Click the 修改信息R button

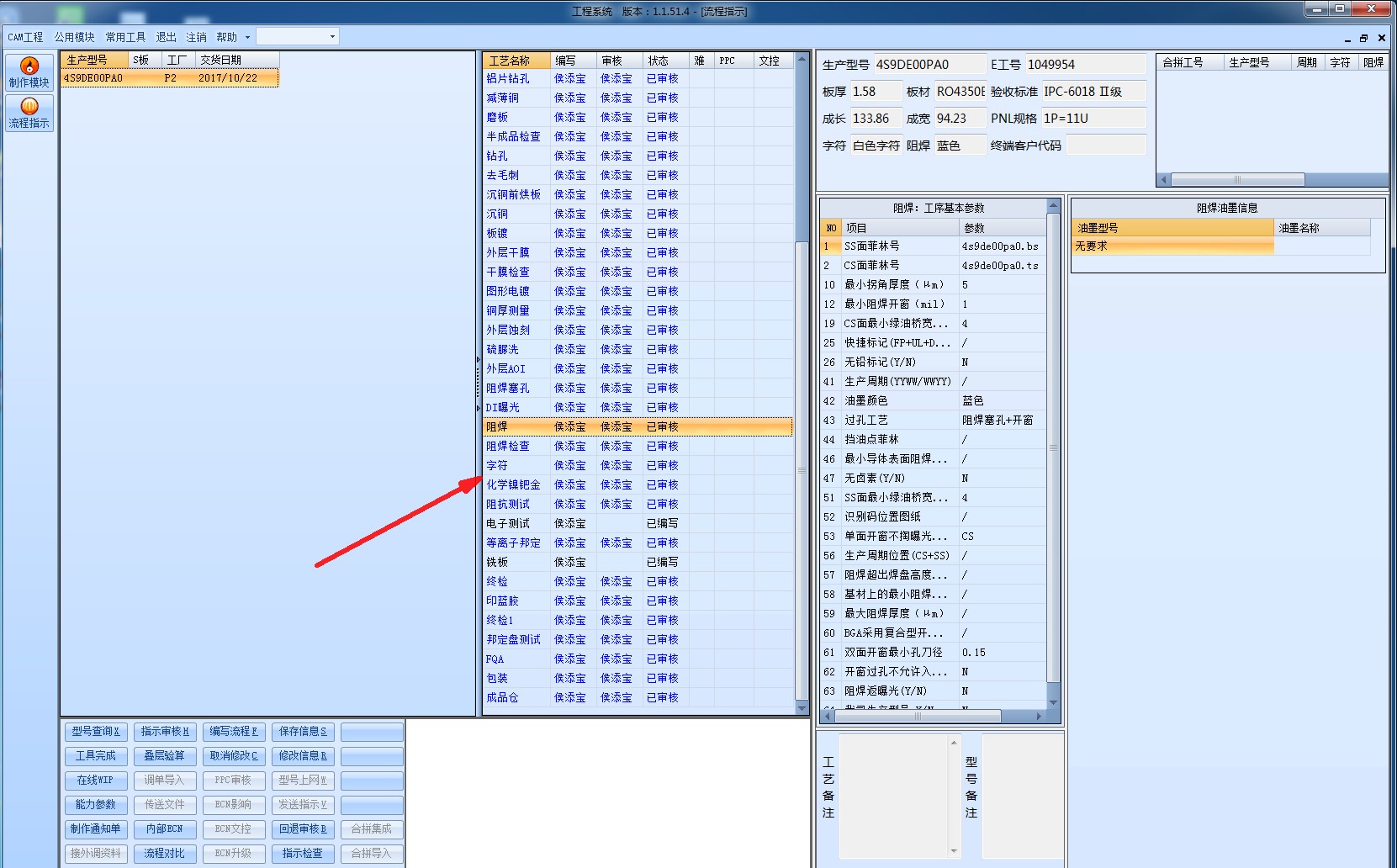tap(303, 756)
